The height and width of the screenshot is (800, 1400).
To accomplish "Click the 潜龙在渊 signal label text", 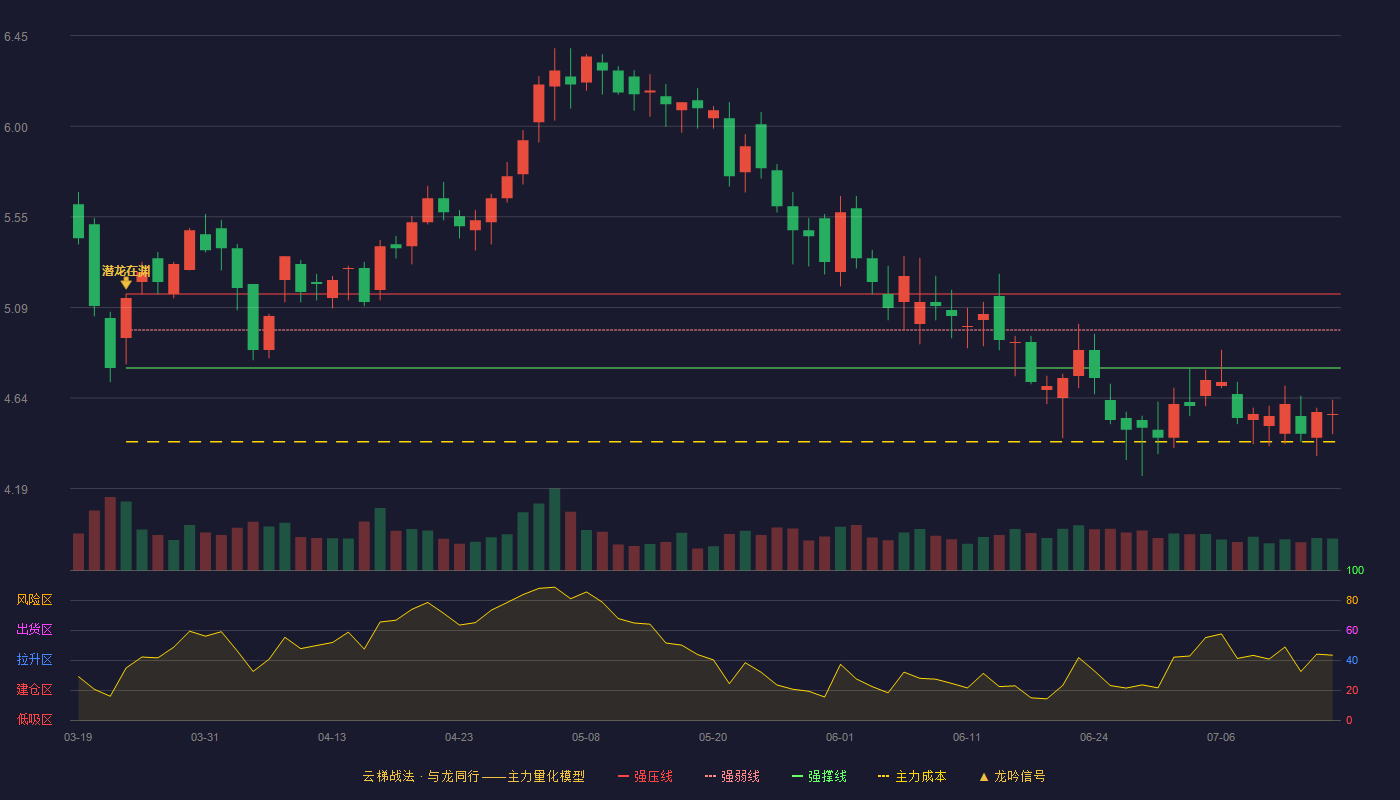I will (x=126, y=270).
